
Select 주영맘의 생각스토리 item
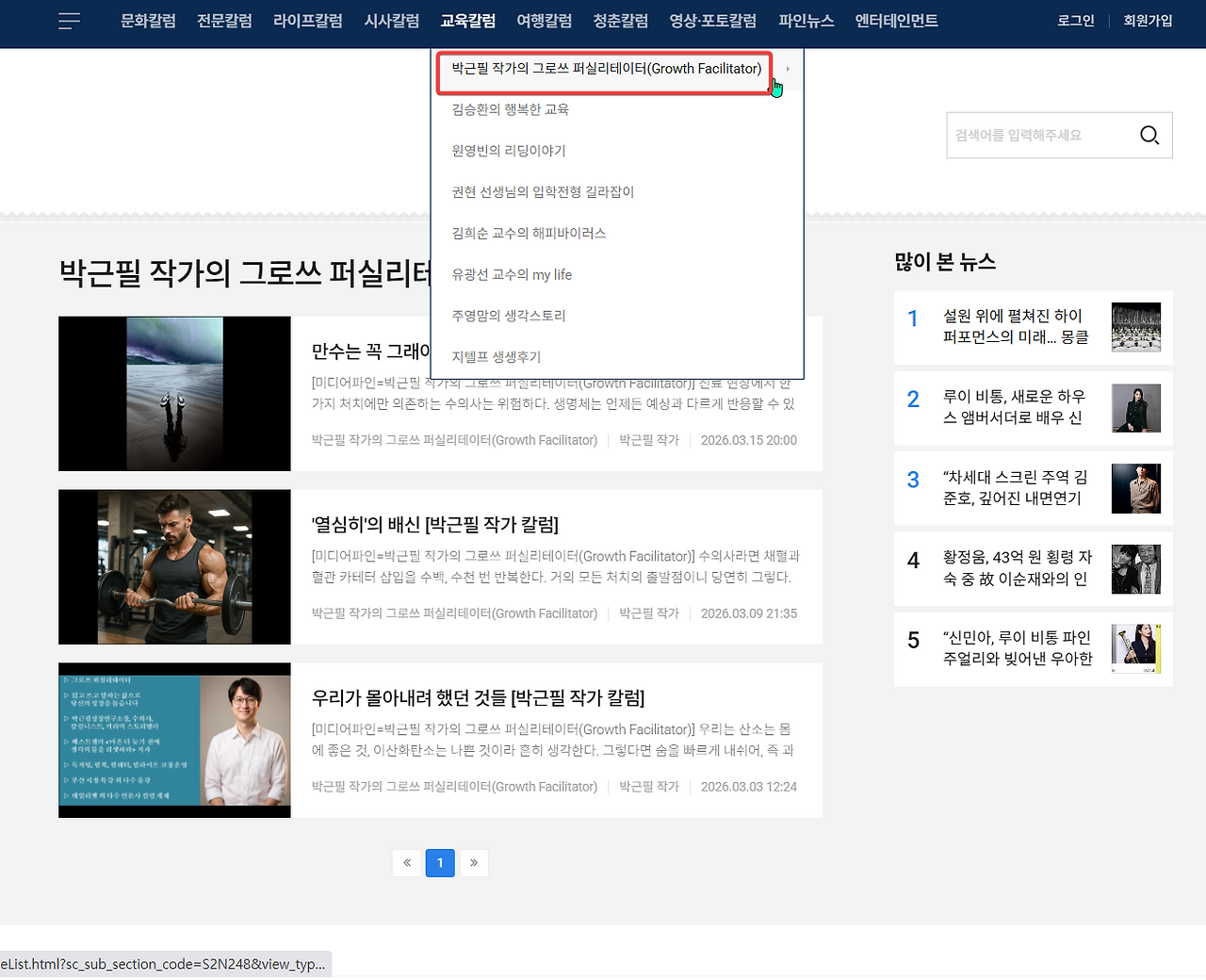tap(509, 316)
